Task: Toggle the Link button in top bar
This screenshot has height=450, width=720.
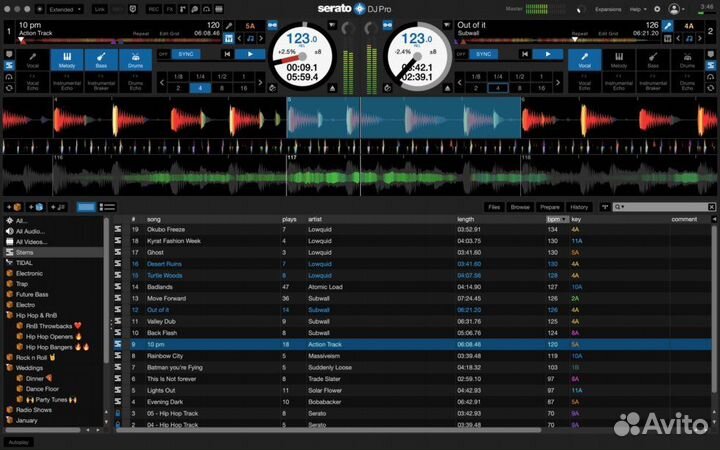Action: pos(100,9)
